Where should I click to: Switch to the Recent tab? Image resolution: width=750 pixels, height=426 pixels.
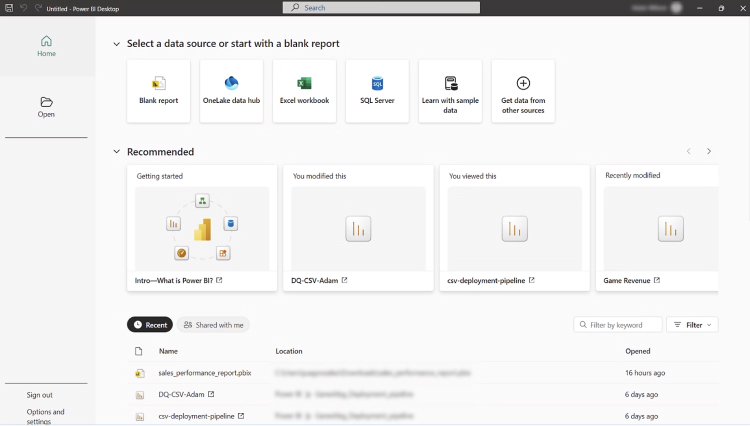[150, 325]
